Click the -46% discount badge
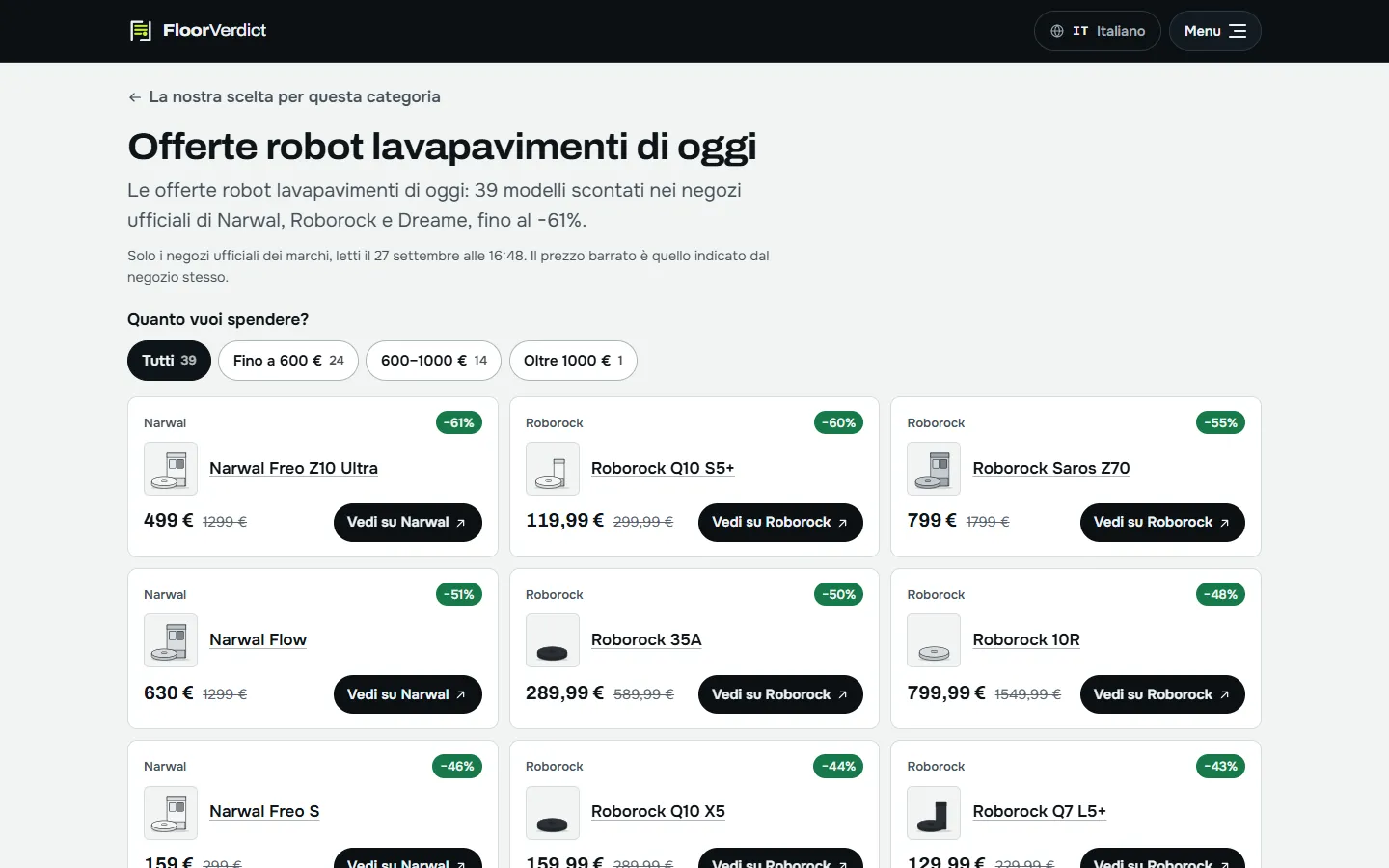The height and width of the screenshot is (868, 1389). (457, 767)
